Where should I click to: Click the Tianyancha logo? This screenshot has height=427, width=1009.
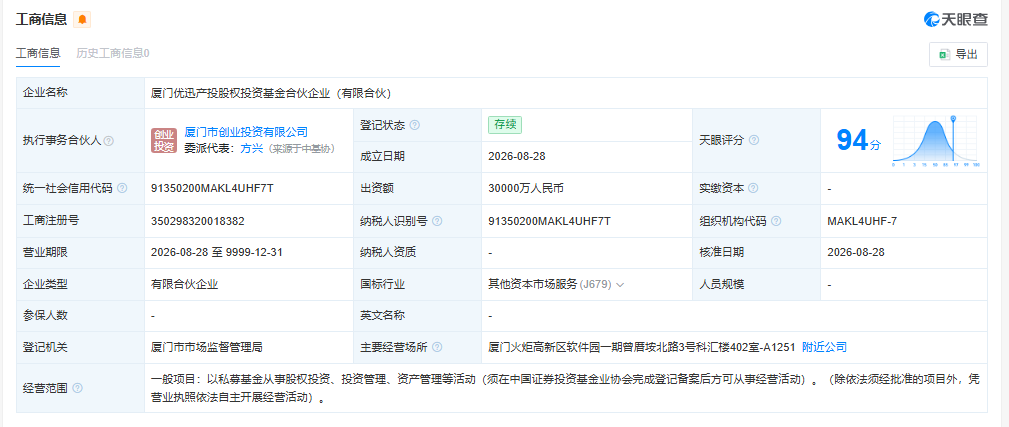pyautogui.click(x=956, y=20)
